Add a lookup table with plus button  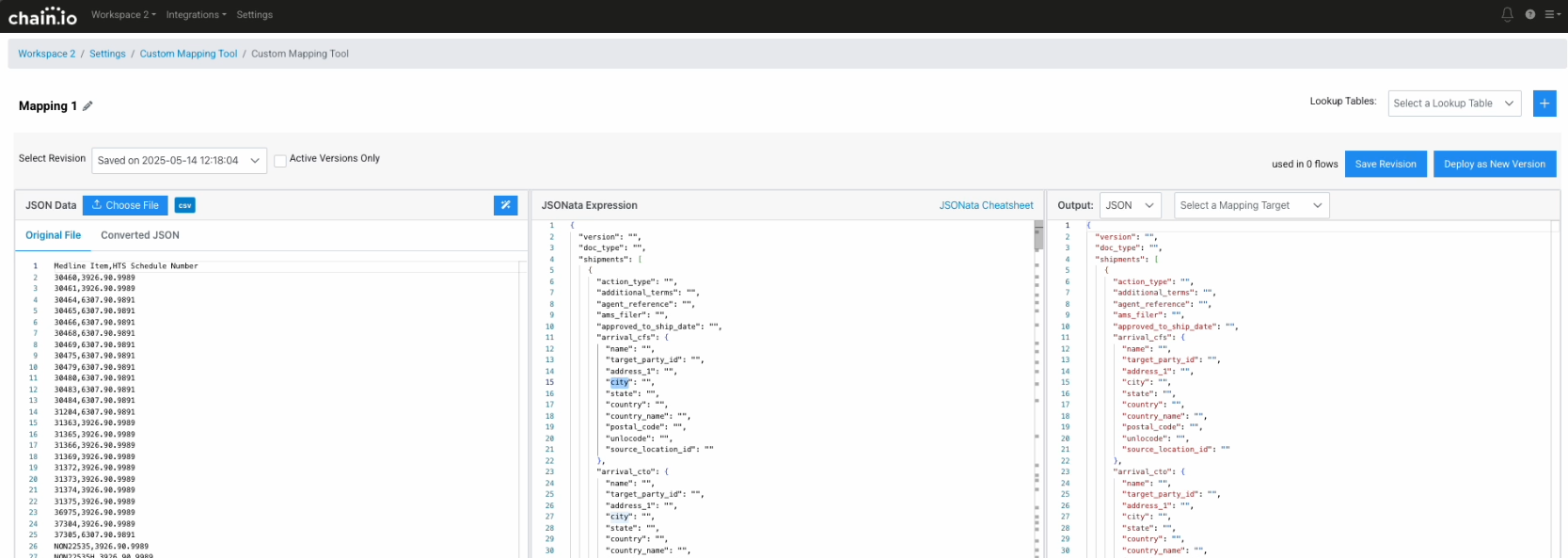coord(1544,104)
